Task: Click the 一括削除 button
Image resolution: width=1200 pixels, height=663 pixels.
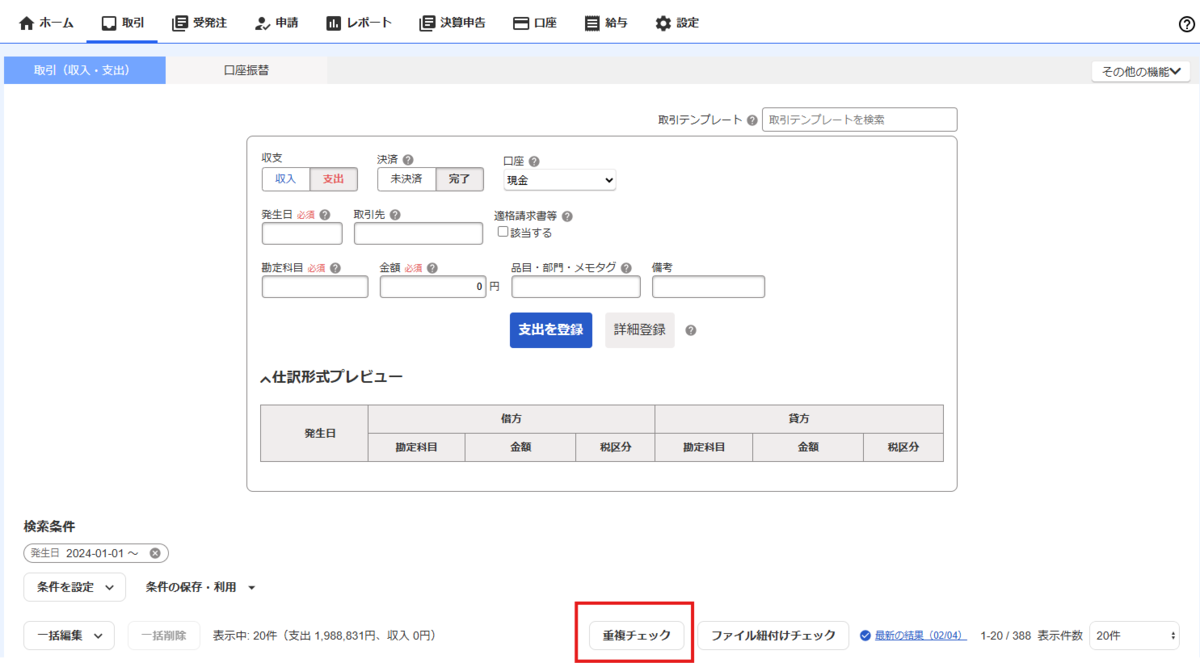Action: pos(164,635)
